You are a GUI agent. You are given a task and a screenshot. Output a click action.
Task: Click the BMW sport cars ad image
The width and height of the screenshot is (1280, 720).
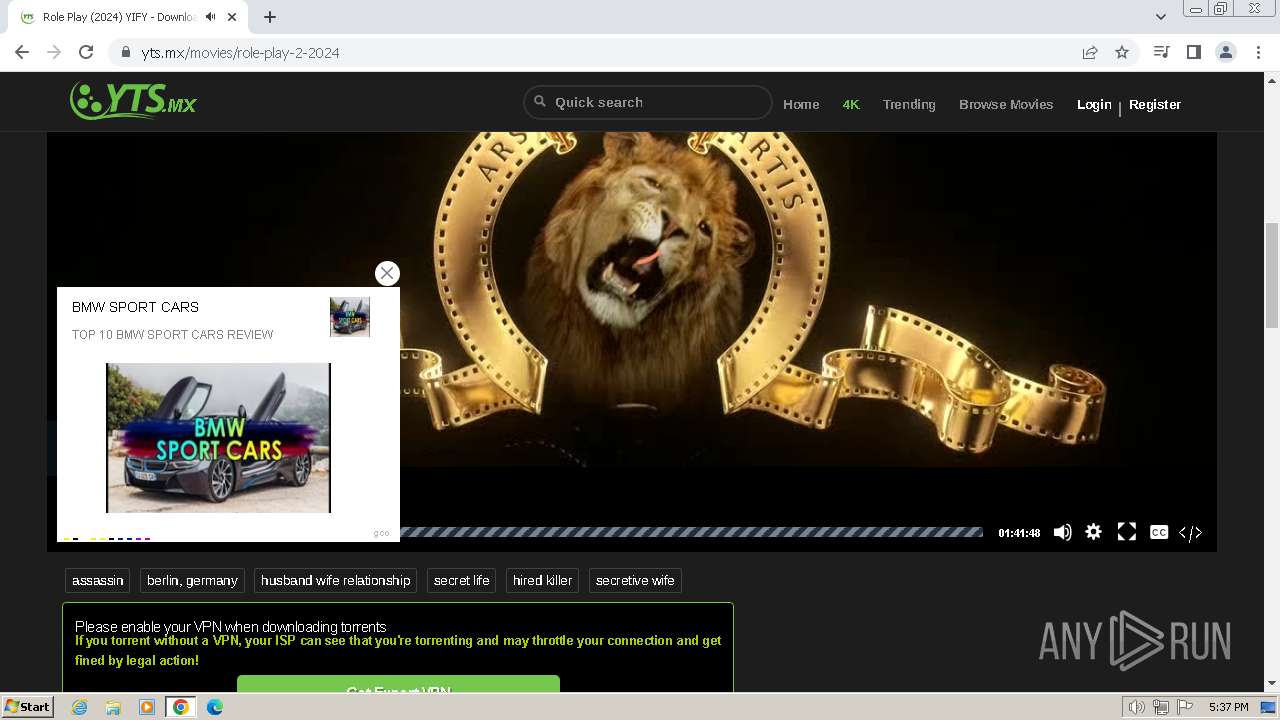point(218,438)
